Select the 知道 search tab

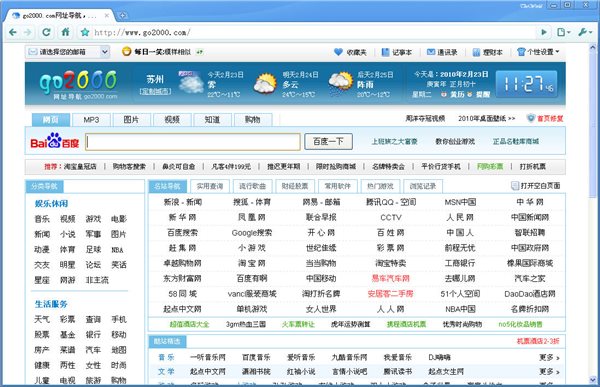coord(212,120)
